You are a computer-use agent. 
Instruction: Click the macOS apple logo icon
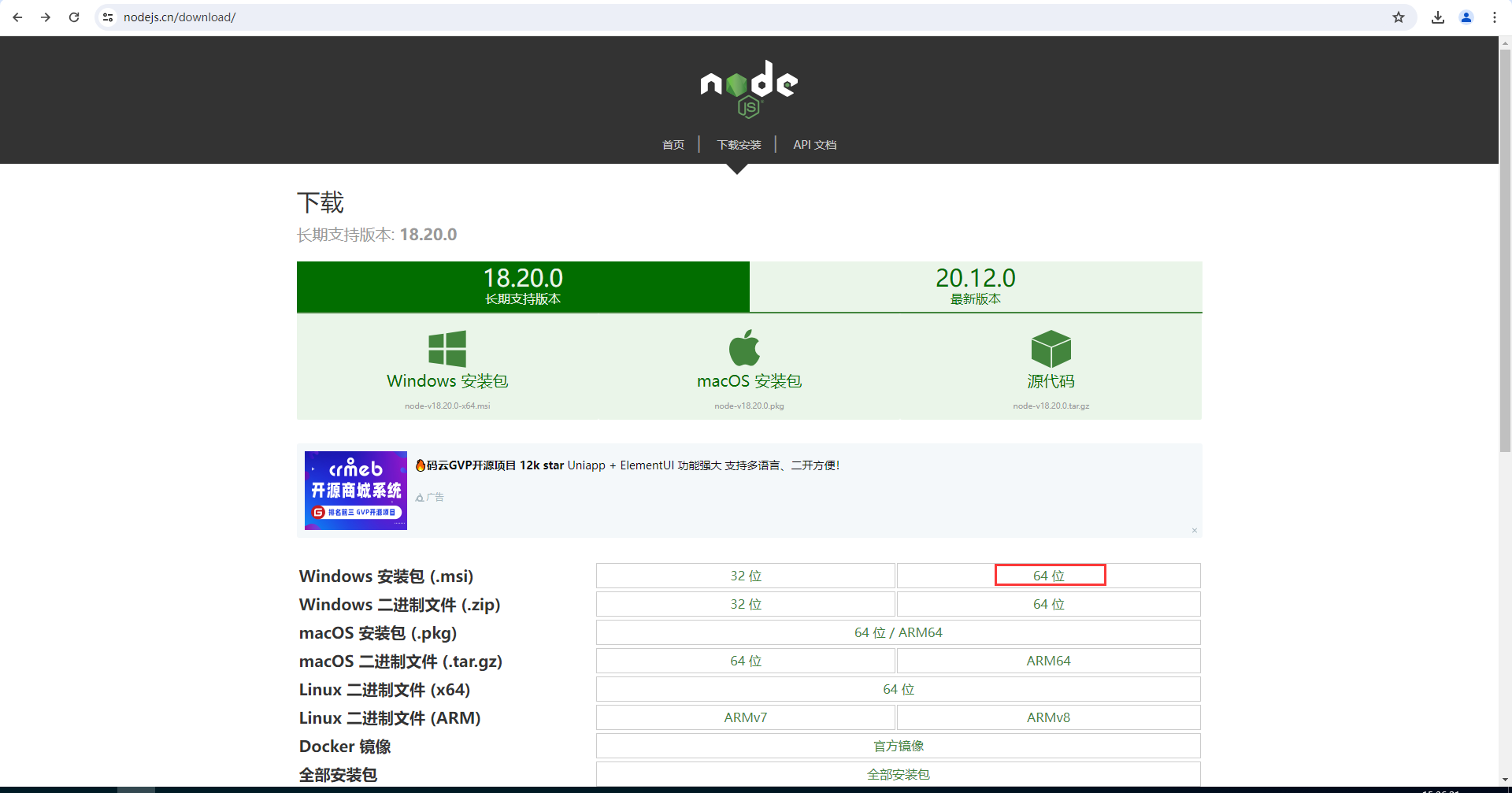click(744, 348)
